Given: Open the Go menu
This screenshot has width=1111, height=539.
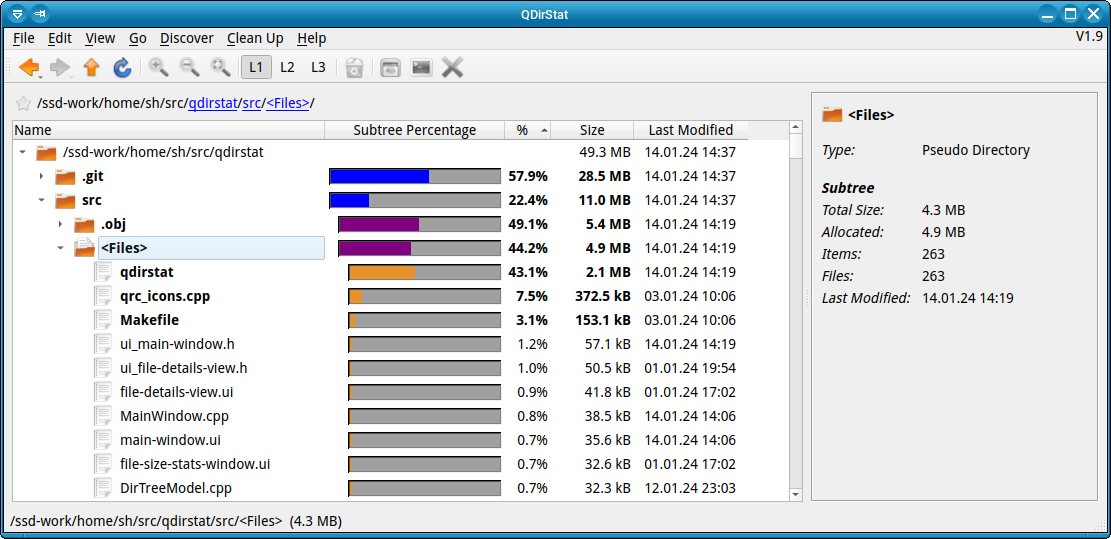Looking at the screenshot, I should pyautogui.click(x=137, y=38).
